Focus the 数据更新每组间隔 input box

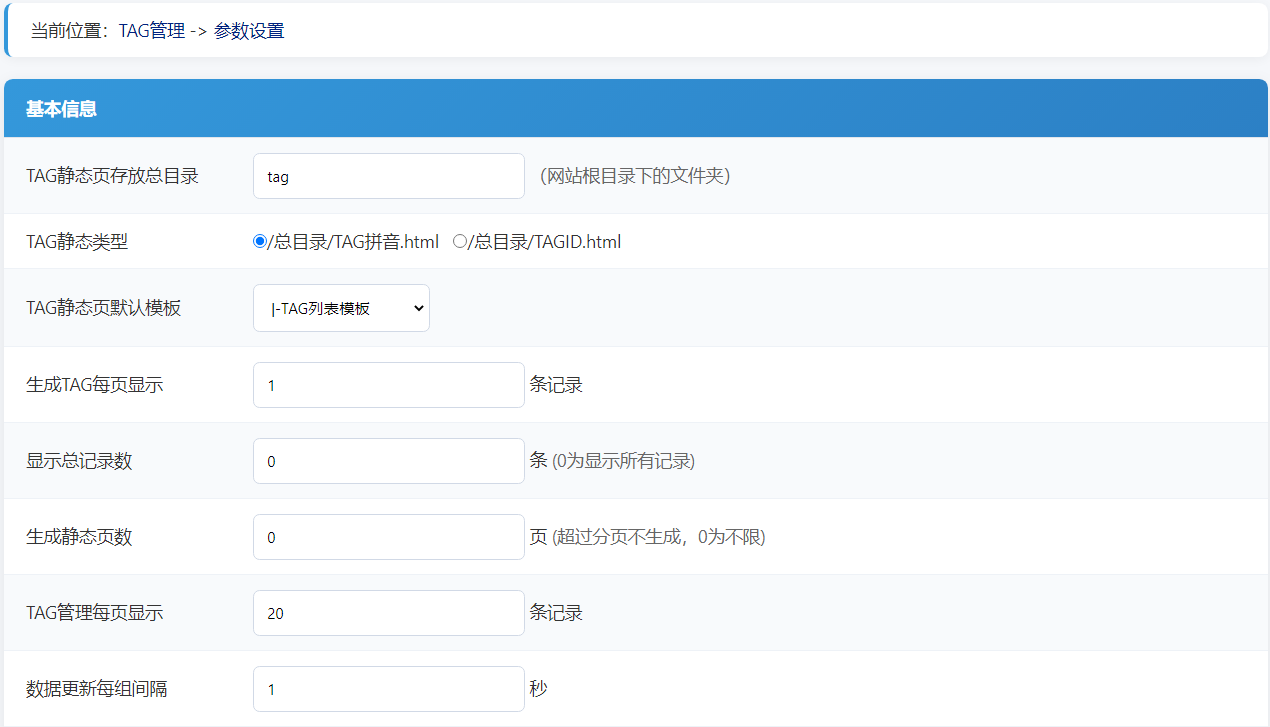[388, 688]
